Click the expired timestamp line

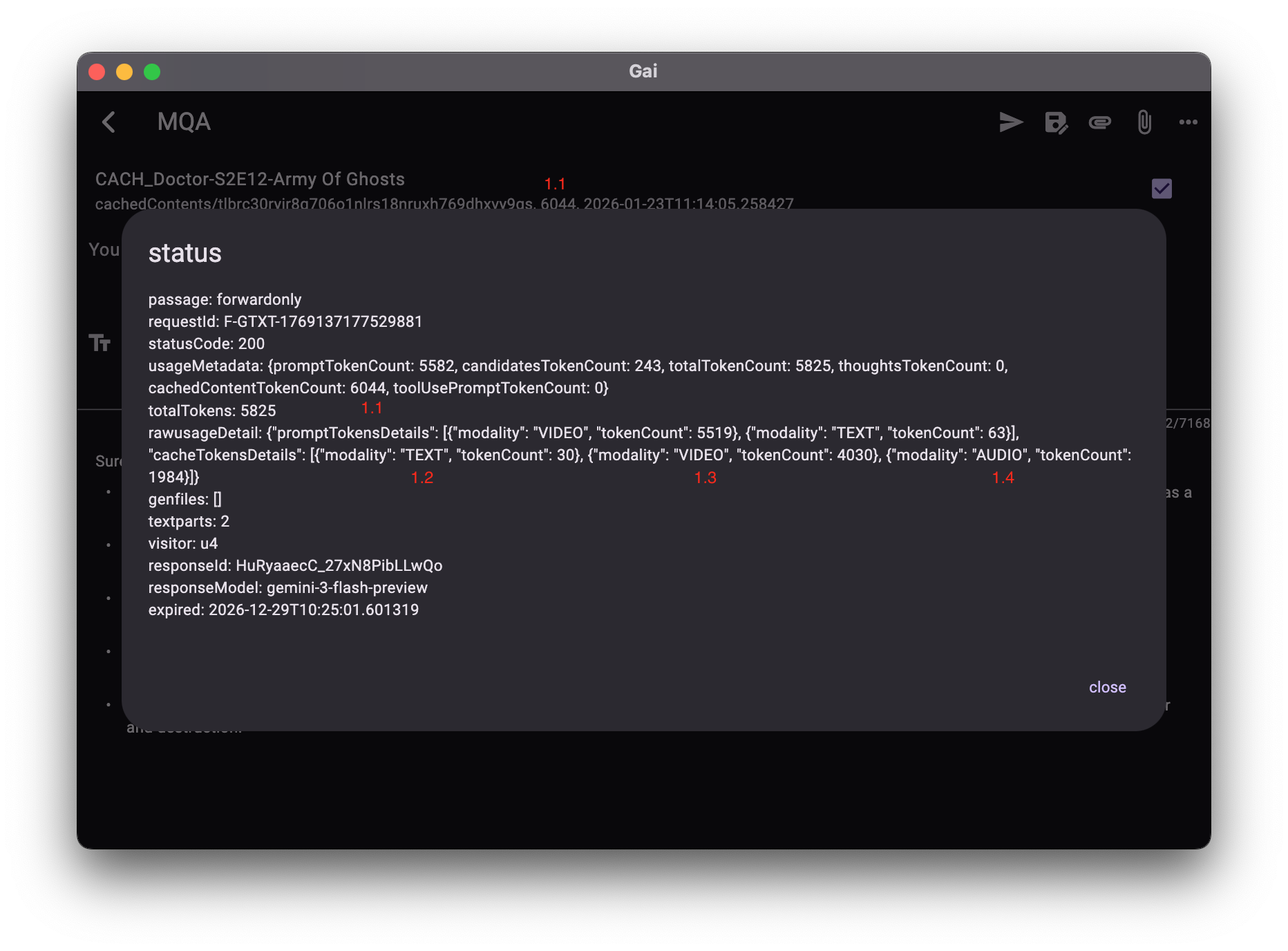click(283, 610)
